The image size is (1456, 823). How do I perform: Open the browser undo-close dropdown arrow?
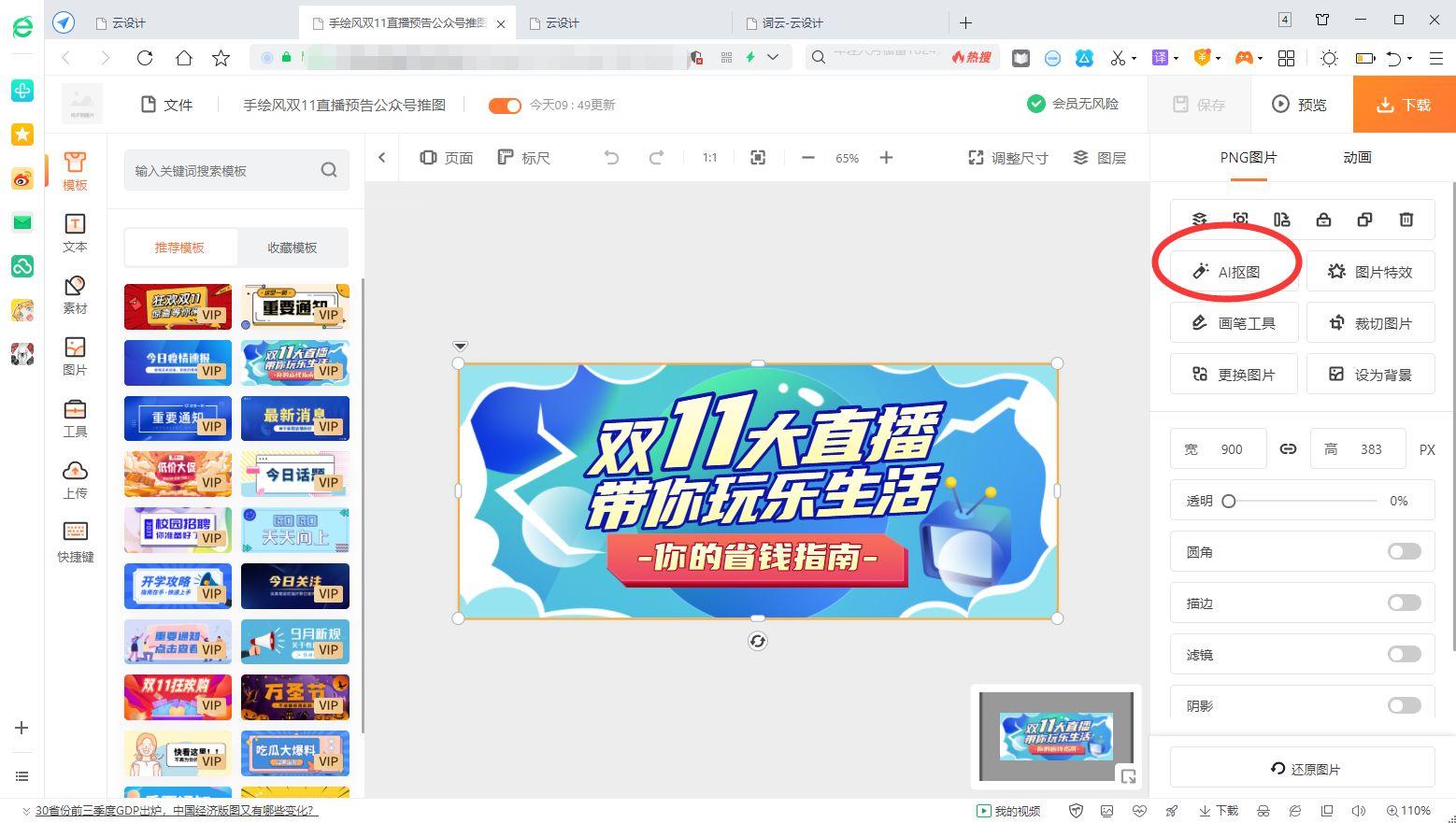1409,58
